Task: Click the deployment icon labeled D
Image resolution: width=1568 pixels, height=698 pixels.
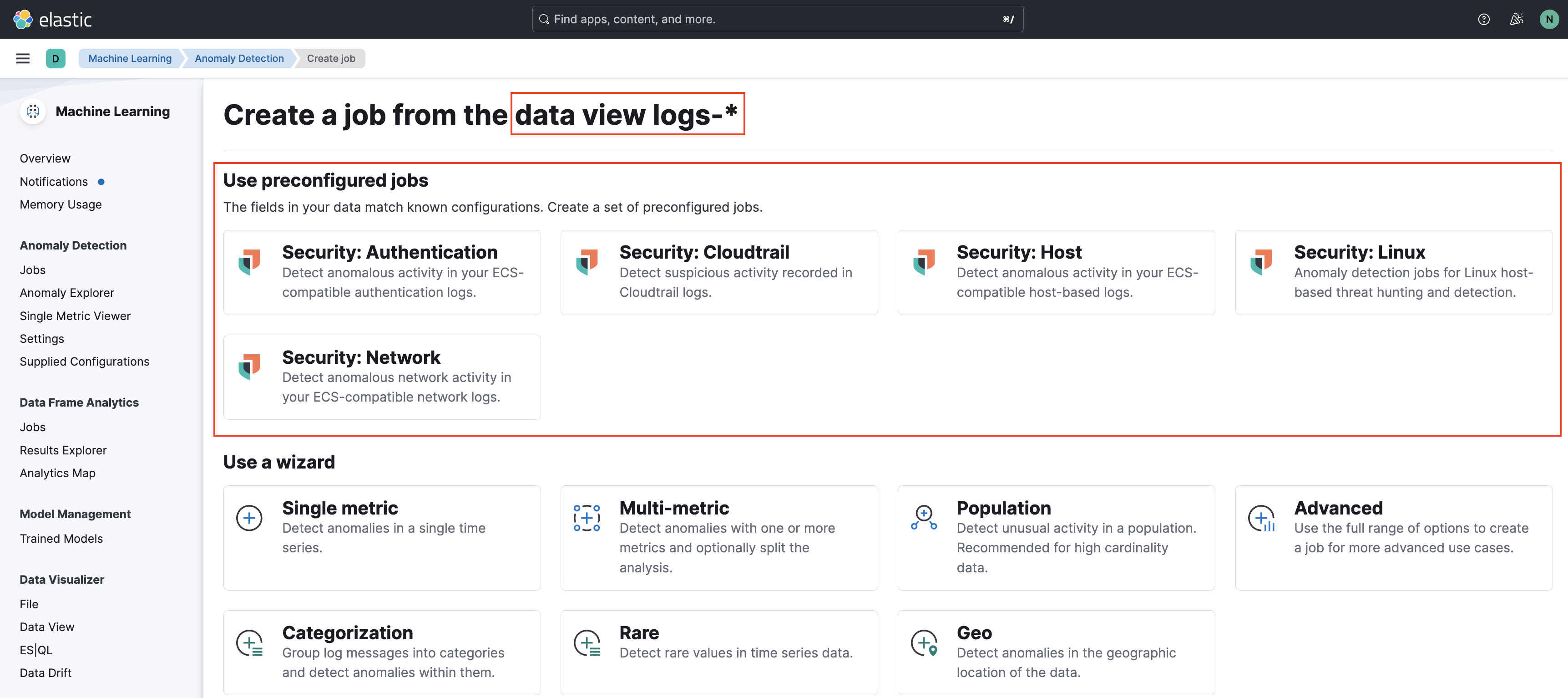Action: click(56, 58)
